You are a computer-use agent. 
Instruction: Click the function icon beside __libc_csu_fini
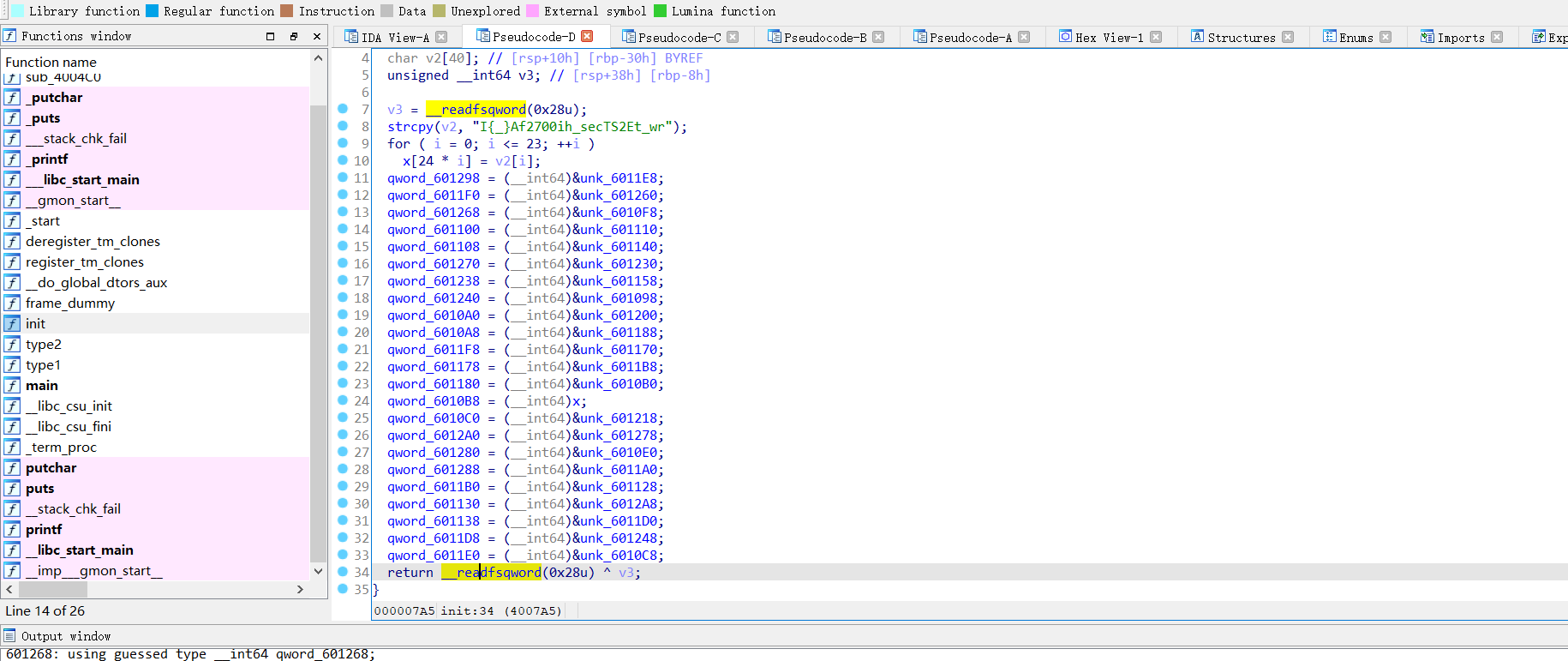12,426
